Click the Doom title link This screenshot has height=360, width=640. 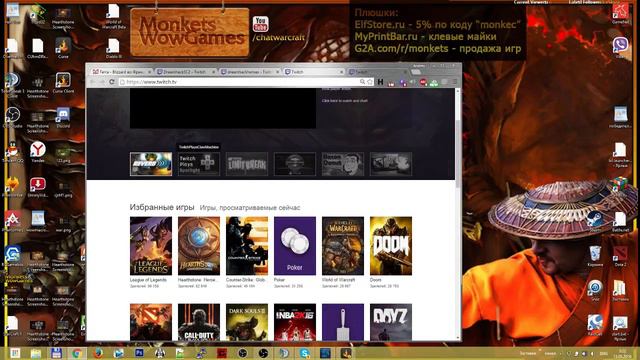tap(375, 280)
